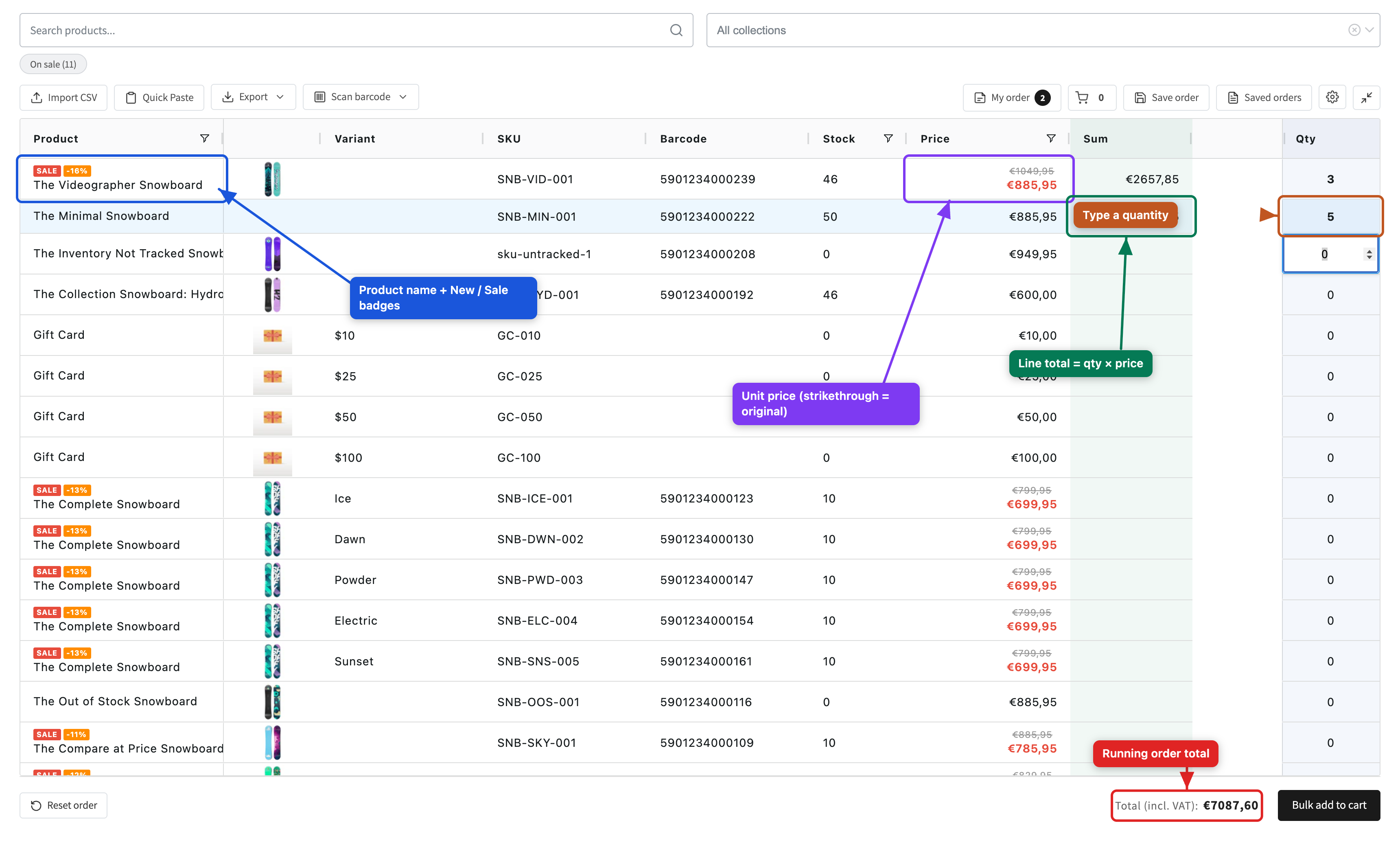Viewport: 1400px width, 847px height.
Task: Select quantity cell for SNB-SKY-001 row
Action: (1330, 743)
